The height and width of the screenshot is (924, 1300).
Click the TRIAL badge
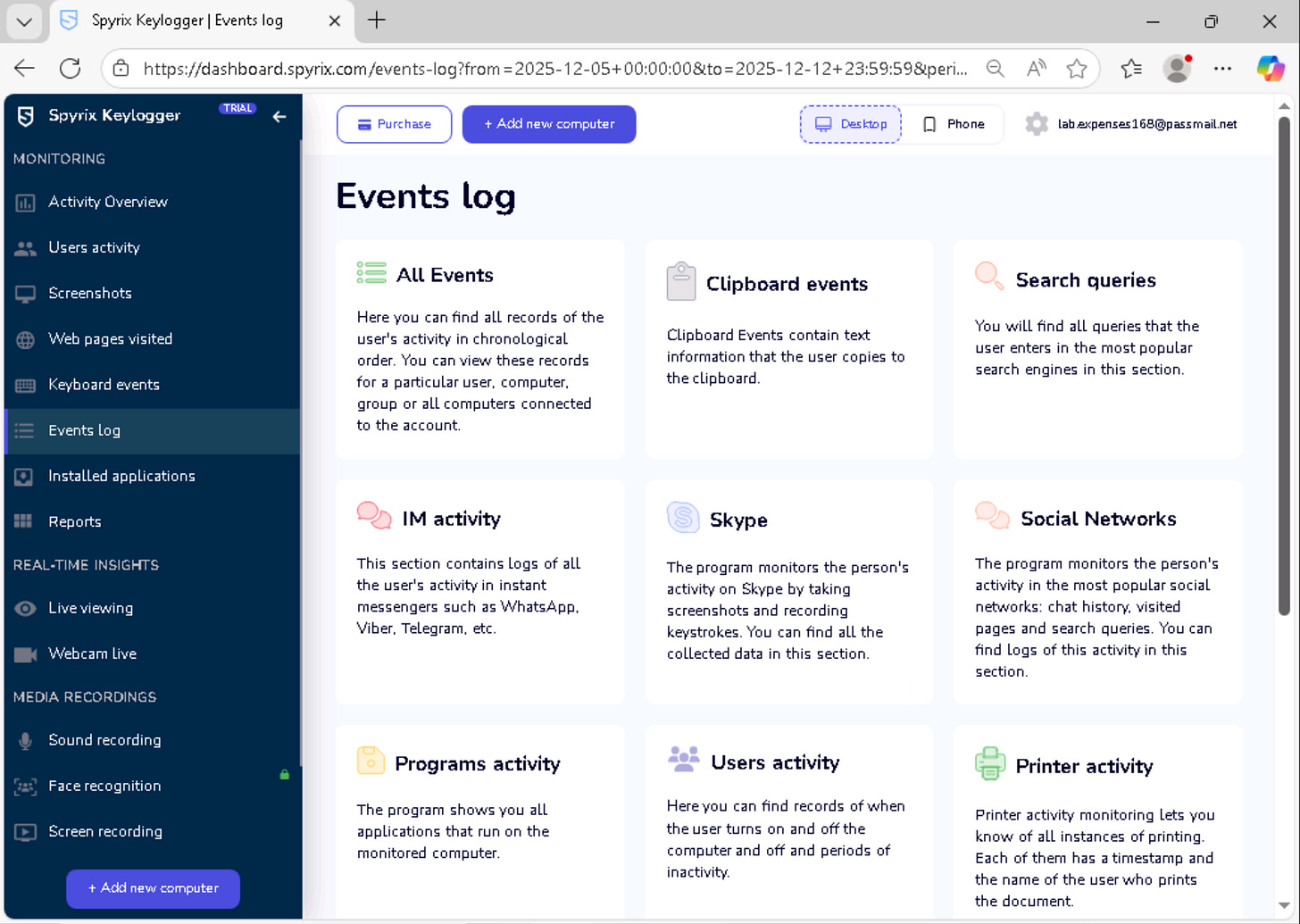[237, 108]
